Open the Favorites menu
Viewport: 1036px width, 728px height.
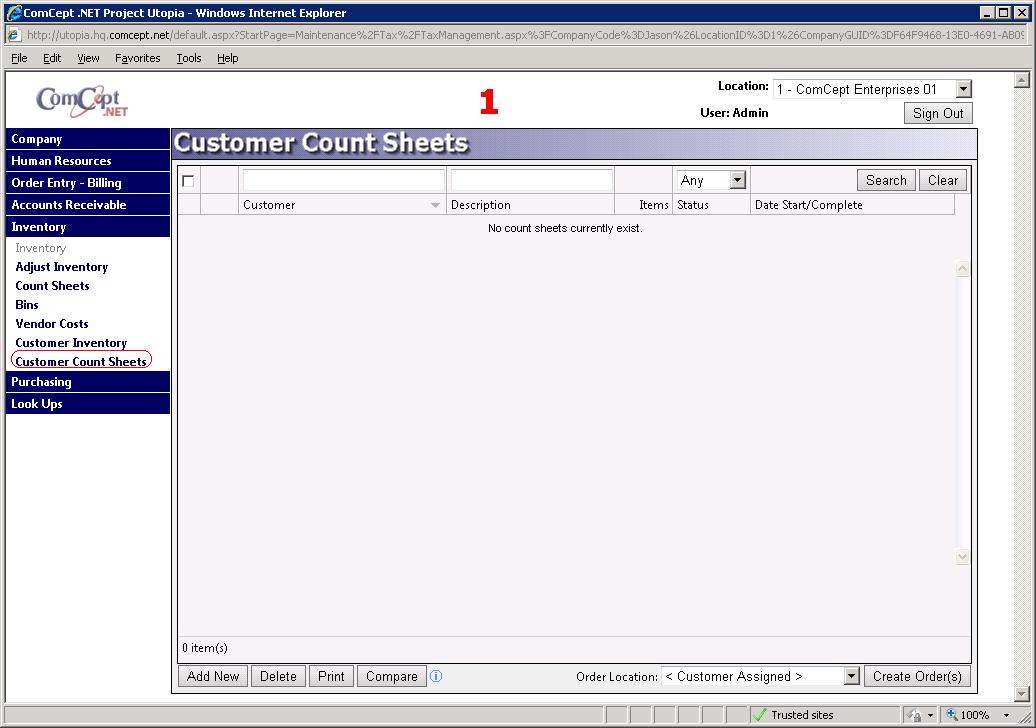tap(137, 58)
